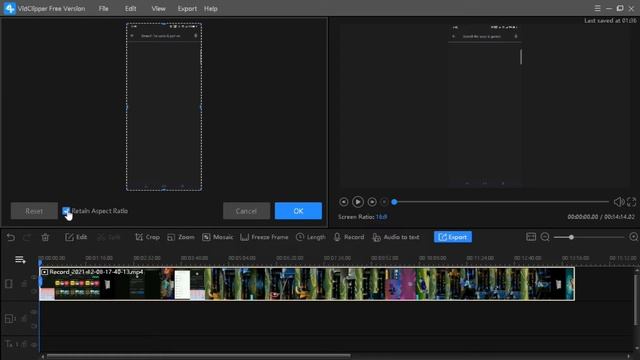This screenshot has width=640, height=360.
Task: Select the Crop tool
Action: [x=147, y=237]
